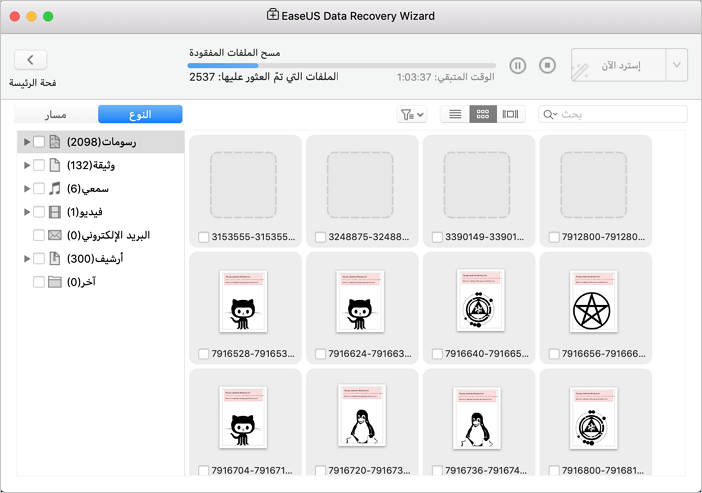
Task: Select checkbox of file 7912800
Action: (556, 237)
